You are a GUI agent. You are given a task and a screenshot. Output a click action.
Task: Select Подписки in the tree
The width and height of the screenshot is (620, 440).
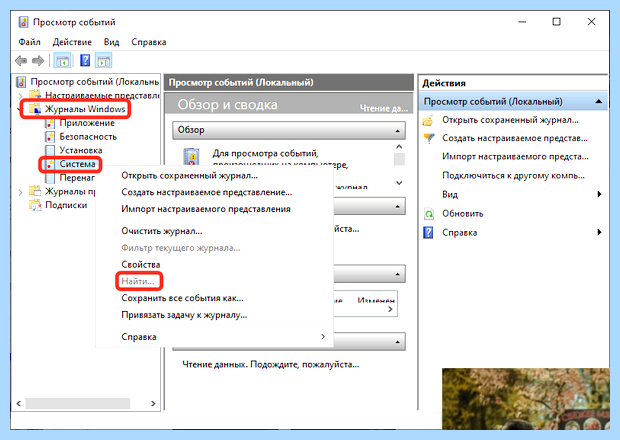tap(66, 205)
